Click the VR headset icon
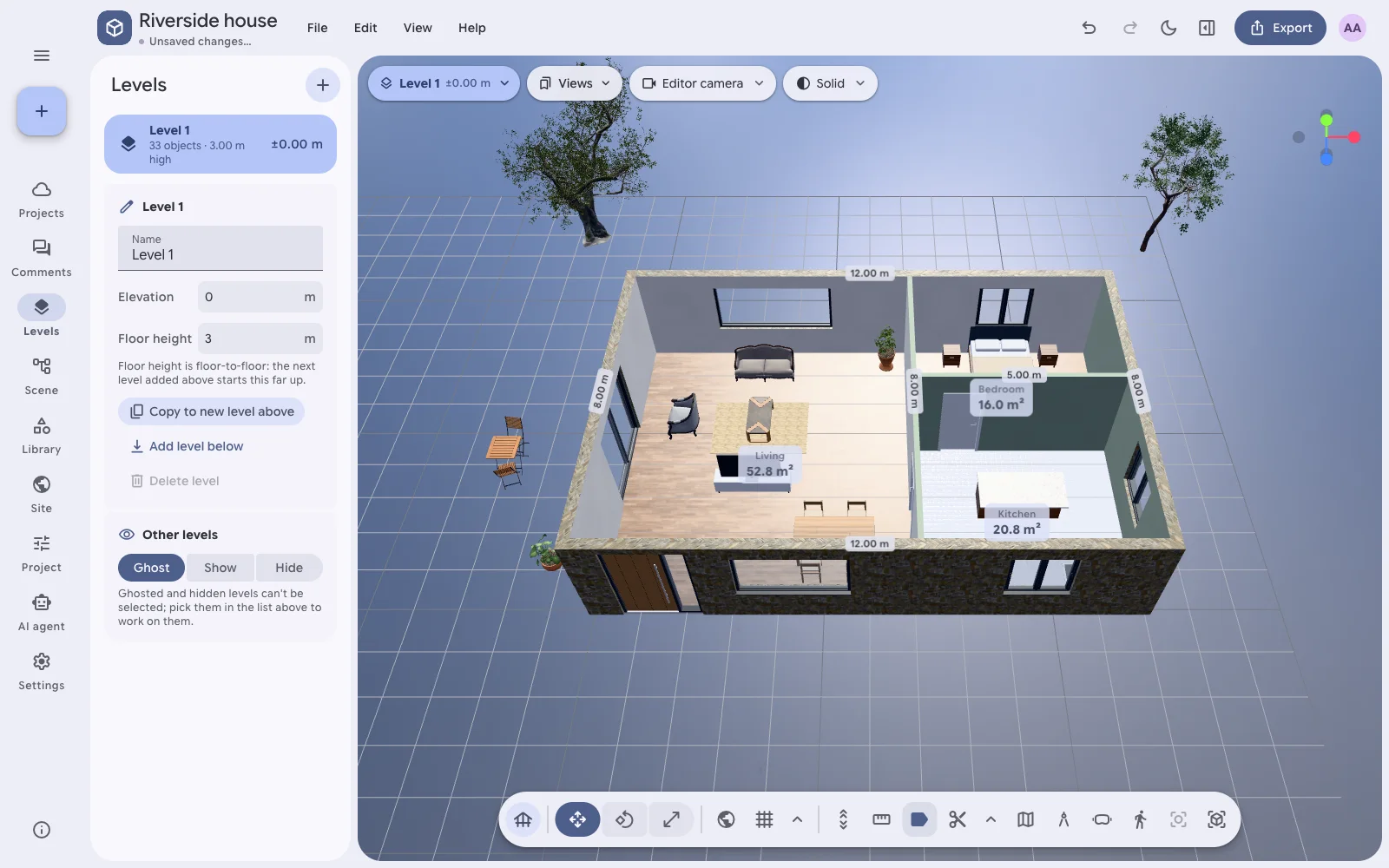 [1102, 819]
